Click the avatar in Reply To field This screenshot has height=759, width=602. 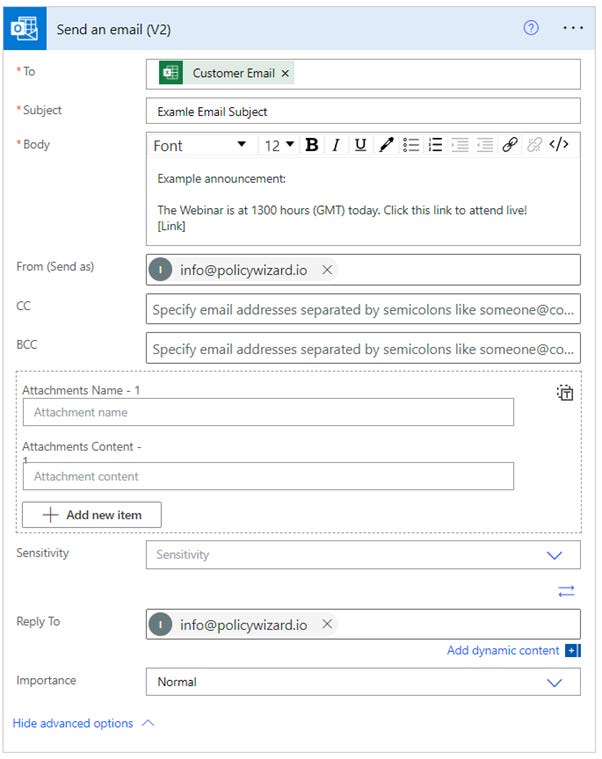[161, 626]
